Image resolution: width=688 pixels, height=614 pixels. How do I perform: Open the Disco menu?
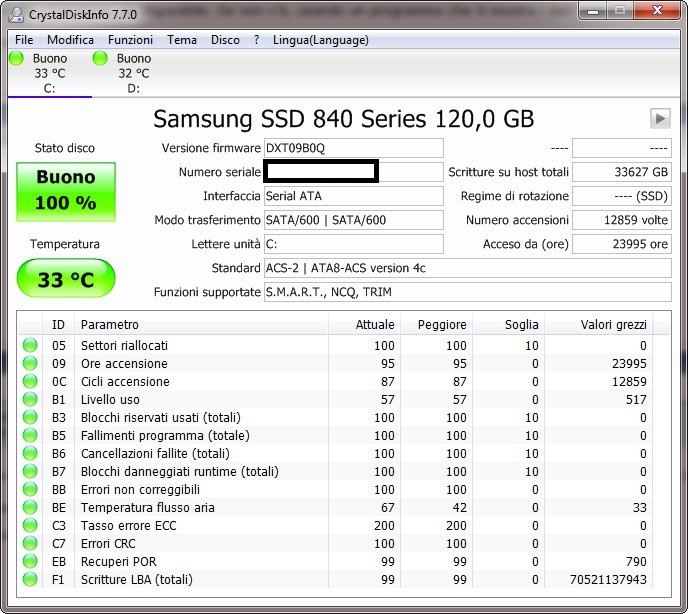click(225, 40)
